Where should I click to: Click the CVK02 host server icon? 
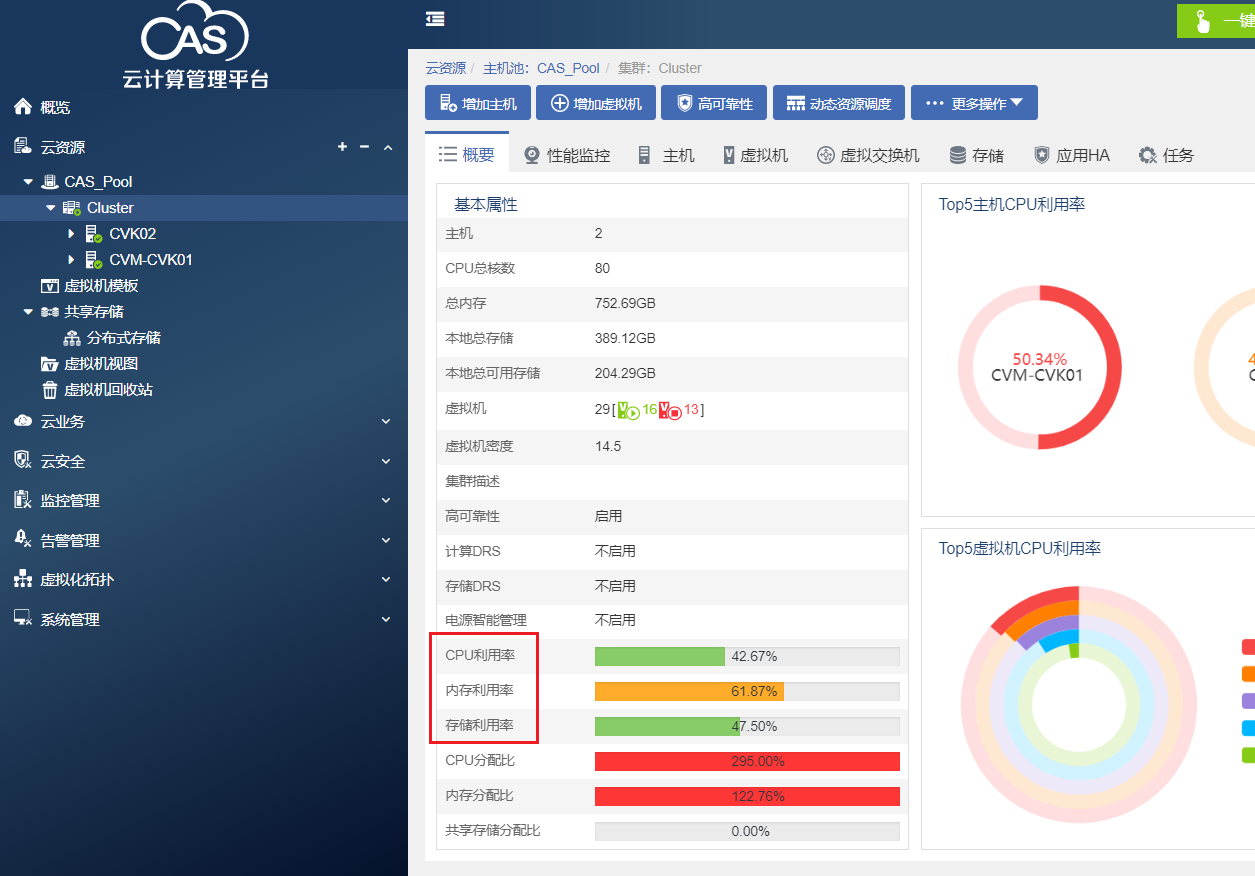click(x=94, y=234)
